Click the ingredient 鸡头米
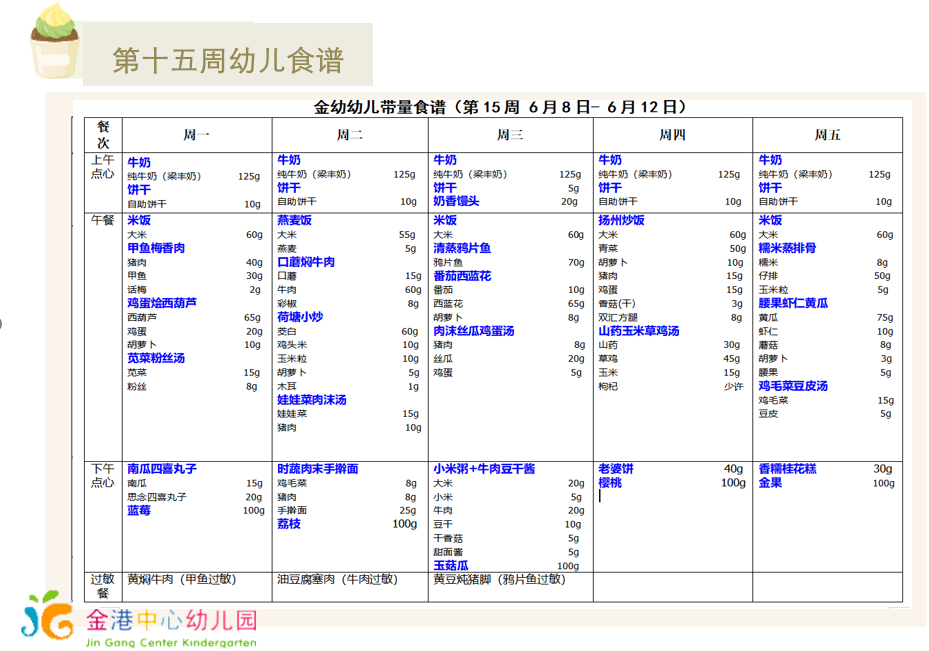 point(292,345)
